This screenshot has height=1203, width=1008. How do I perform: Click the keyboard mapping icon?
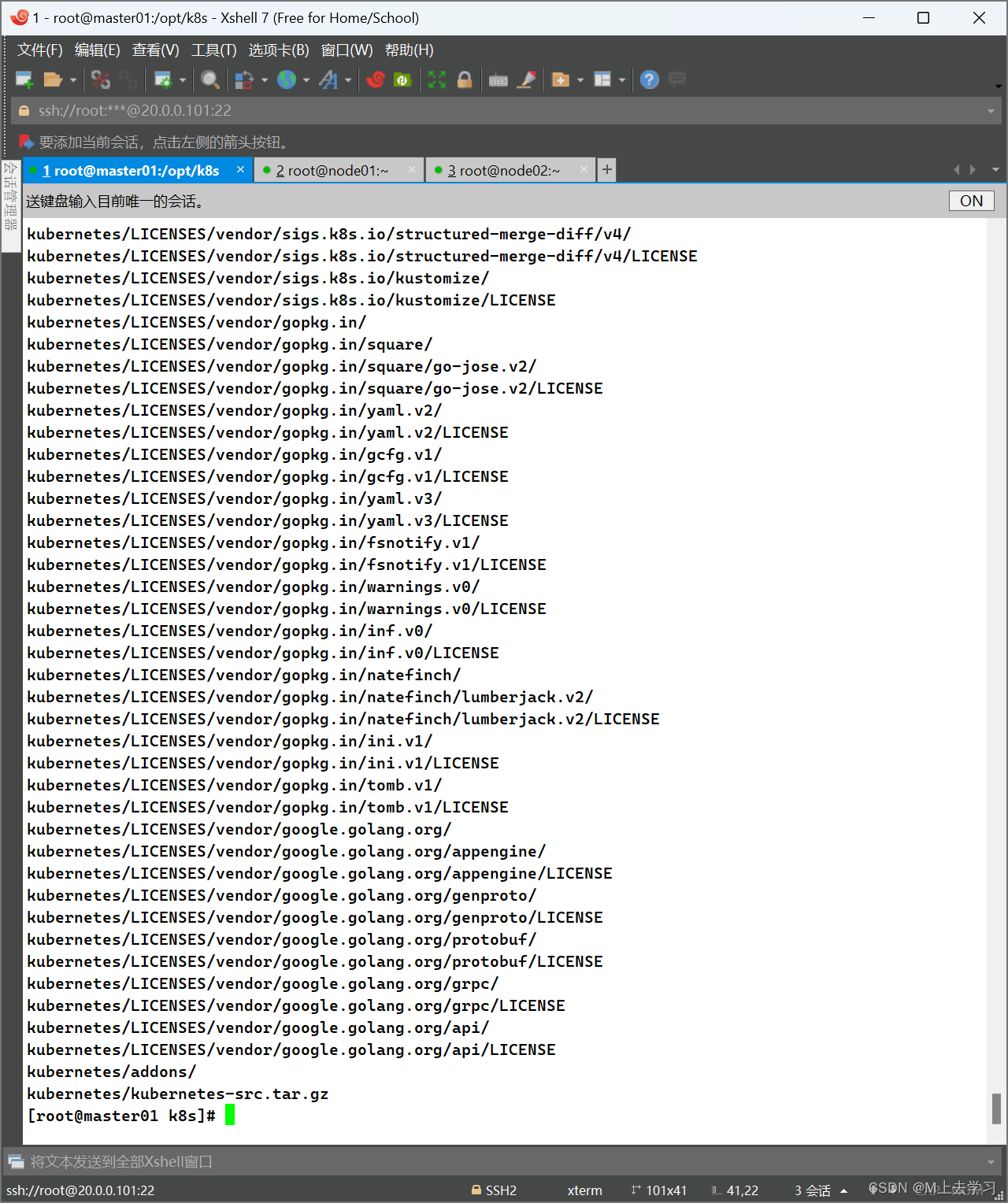[498, 80]
